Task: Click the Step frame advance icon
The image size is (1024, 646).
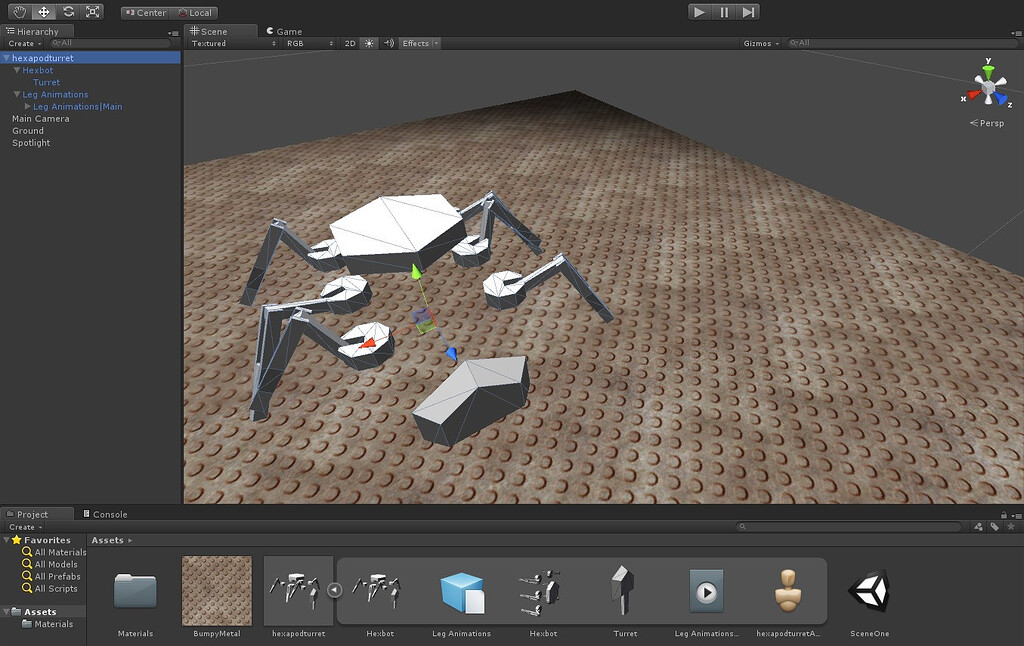Action: (x=747, y=11)
